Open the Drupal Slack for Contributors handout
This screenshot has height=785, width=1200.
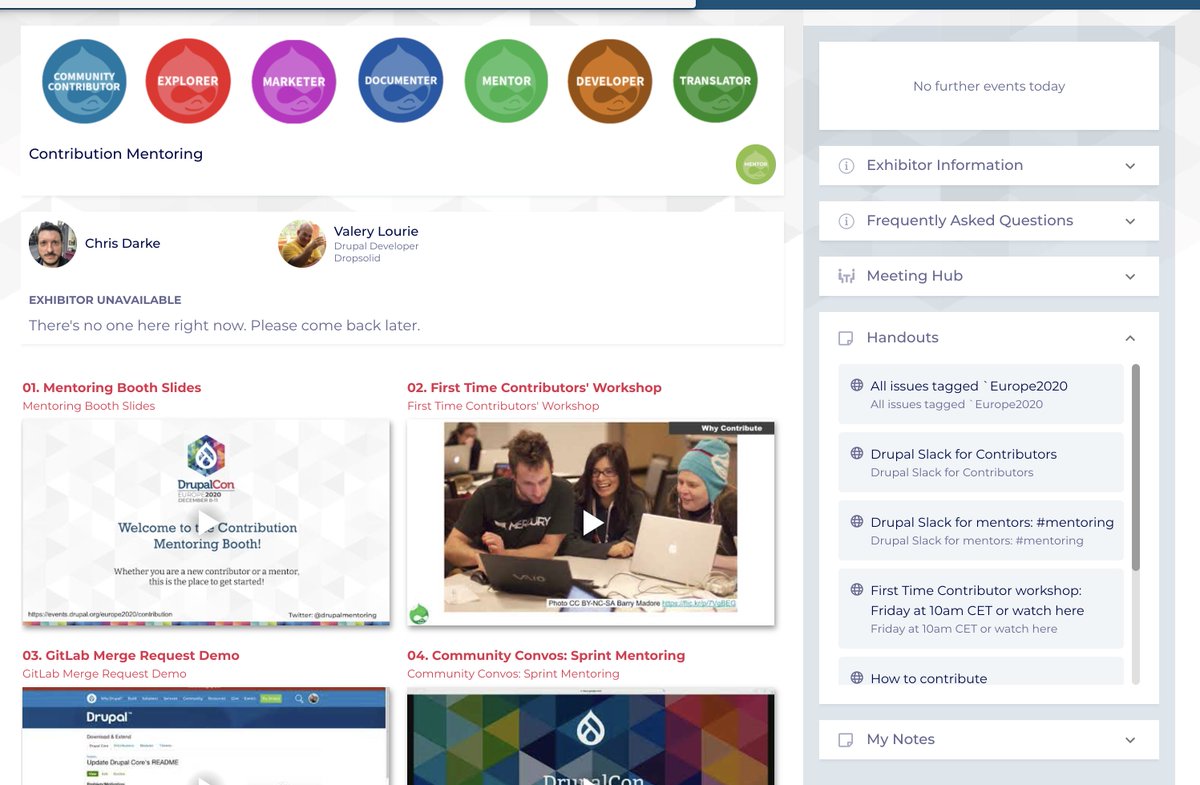981,462
